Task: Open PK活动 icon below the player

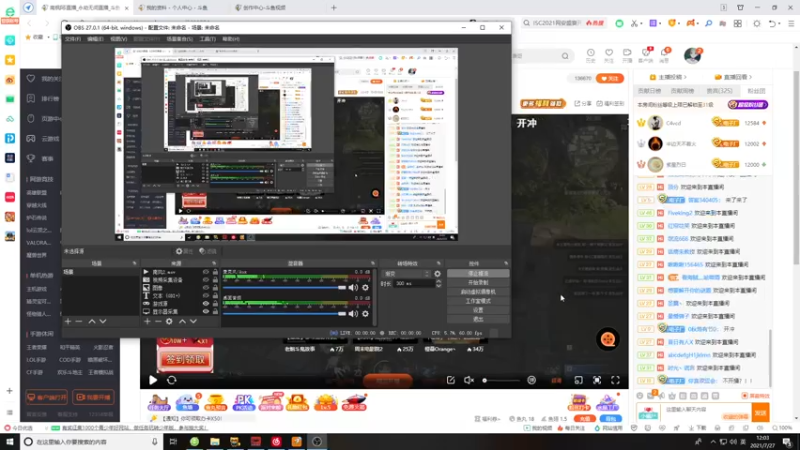Action: [x=243, y=402]
